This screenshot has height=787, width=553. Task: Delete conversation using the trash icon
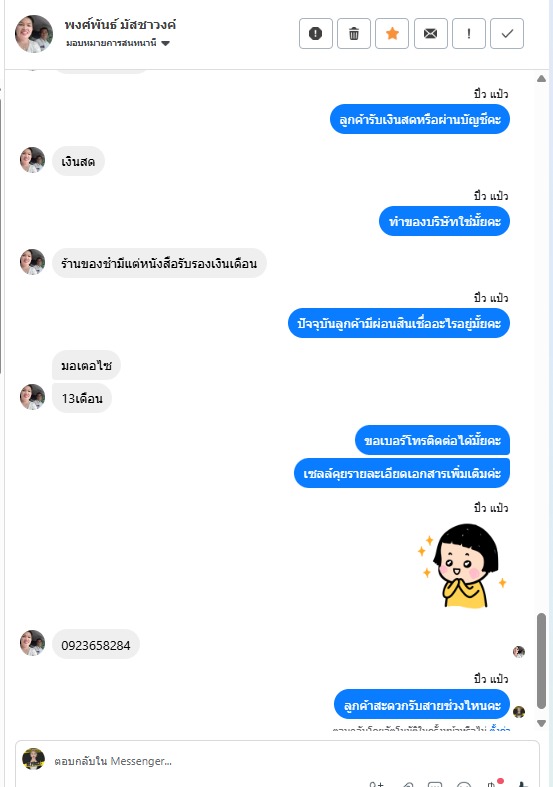pyautogui.click(x=354, y=34)
